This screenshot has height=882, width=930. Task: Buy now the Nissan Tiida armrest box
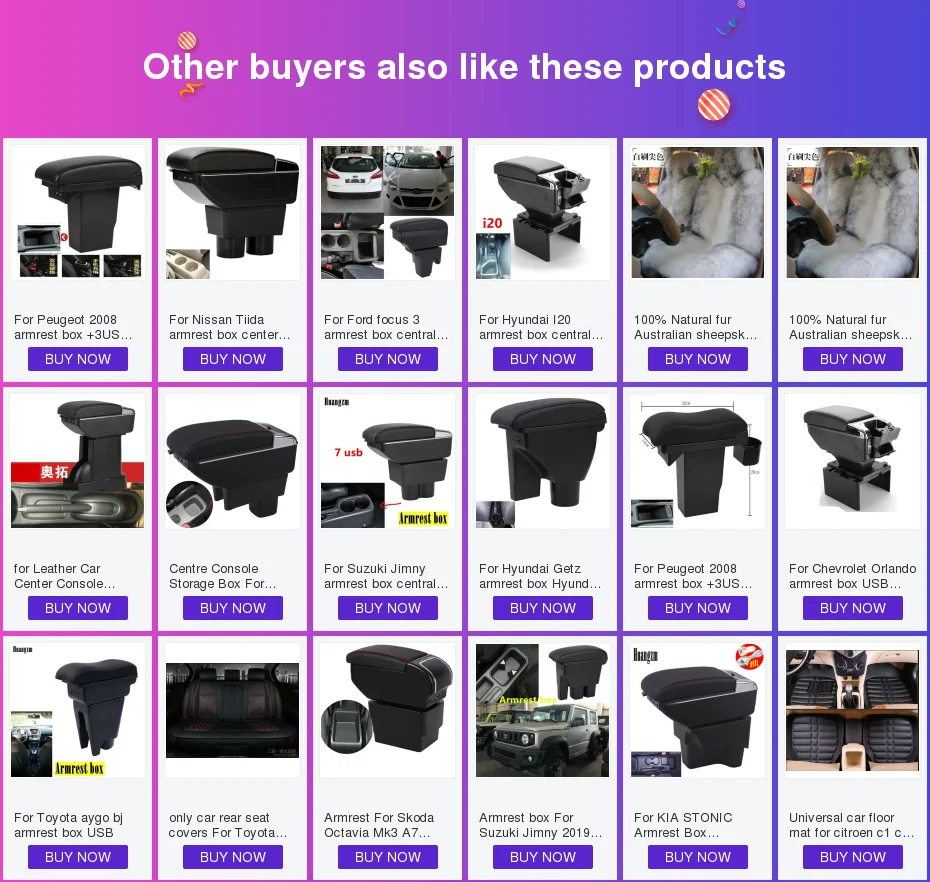[232, 359]
